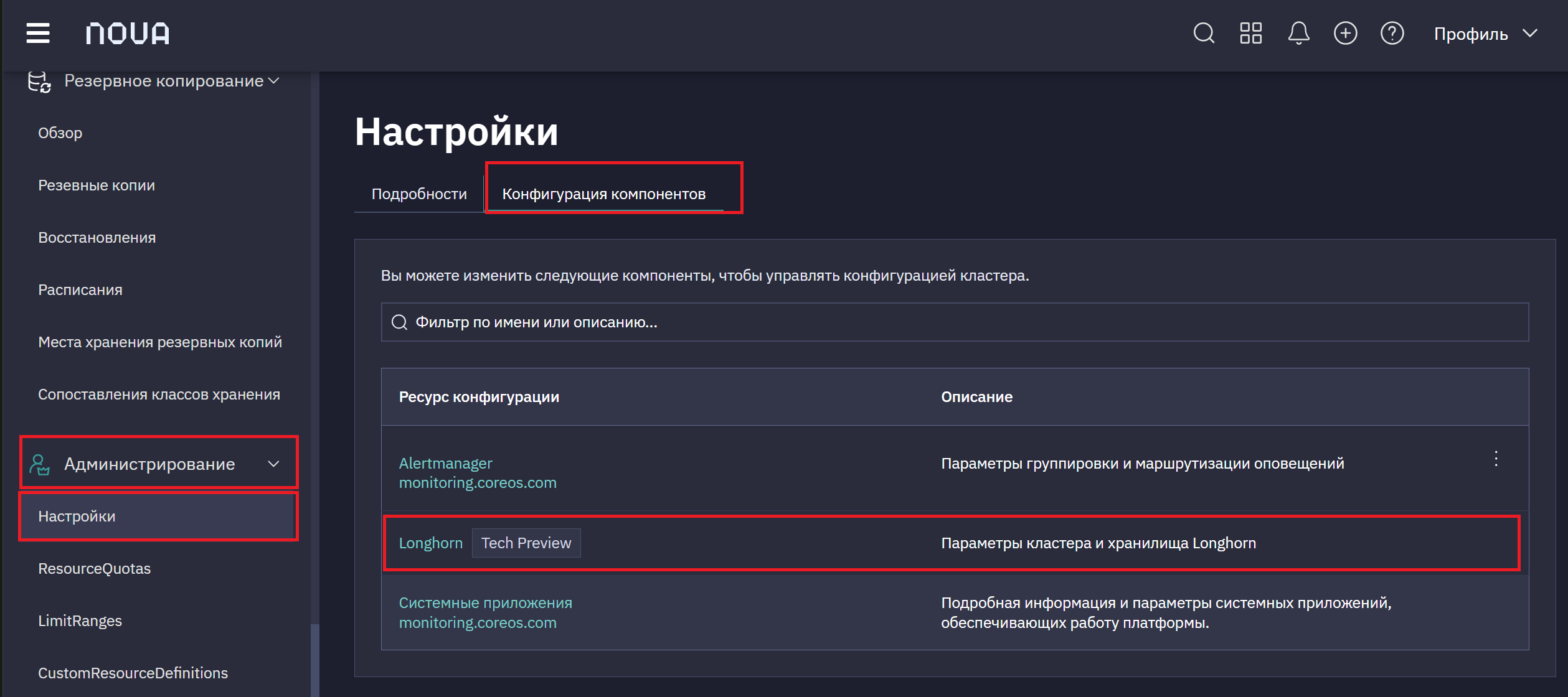Expand the Профиль dropdown
Screen dimensions: 1568x697
(1485, 34)
